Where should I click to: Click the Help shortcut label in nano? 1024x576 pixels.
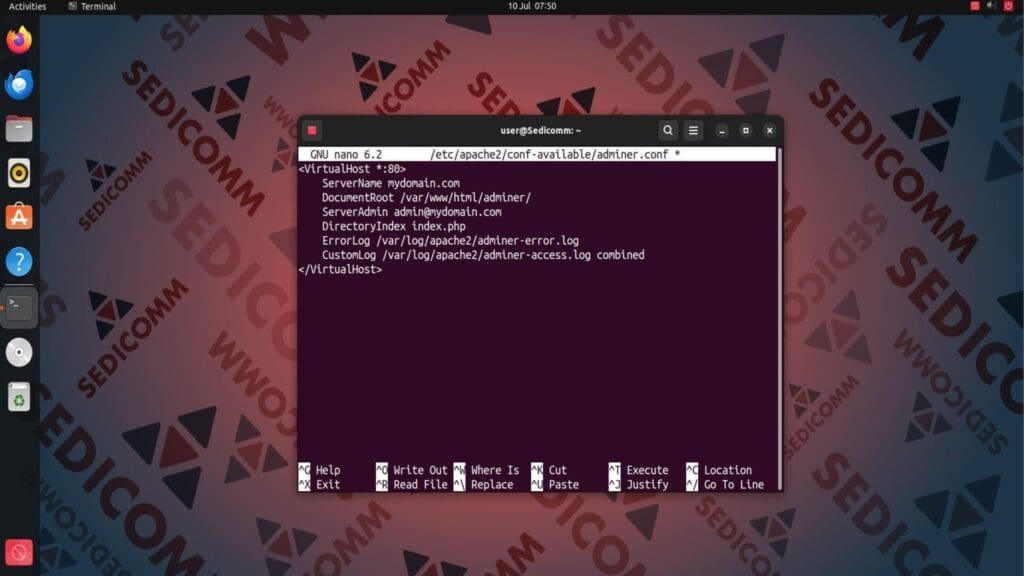tap(328, 470)
